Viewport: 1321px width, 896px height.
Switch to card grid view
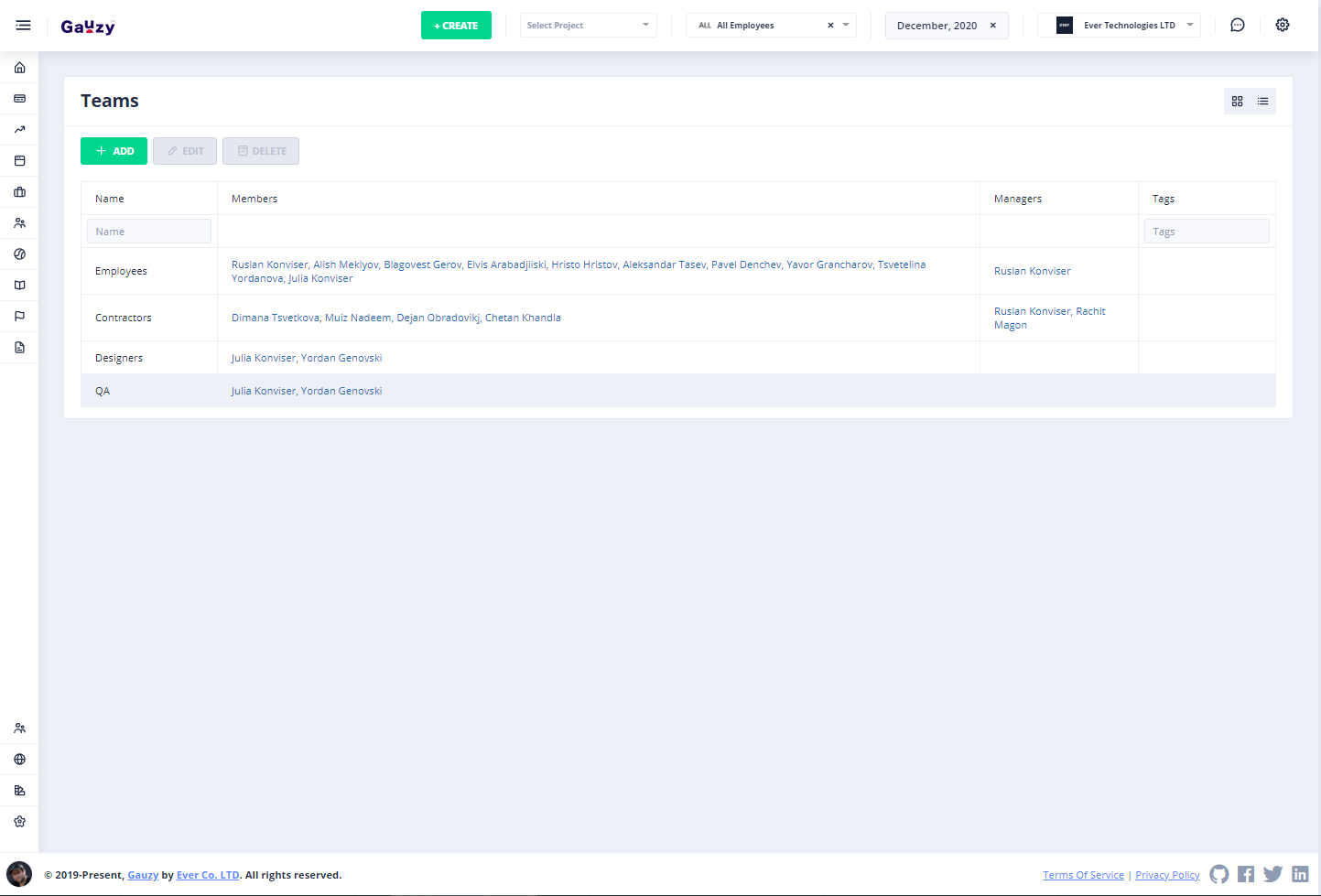point(1237,102)
